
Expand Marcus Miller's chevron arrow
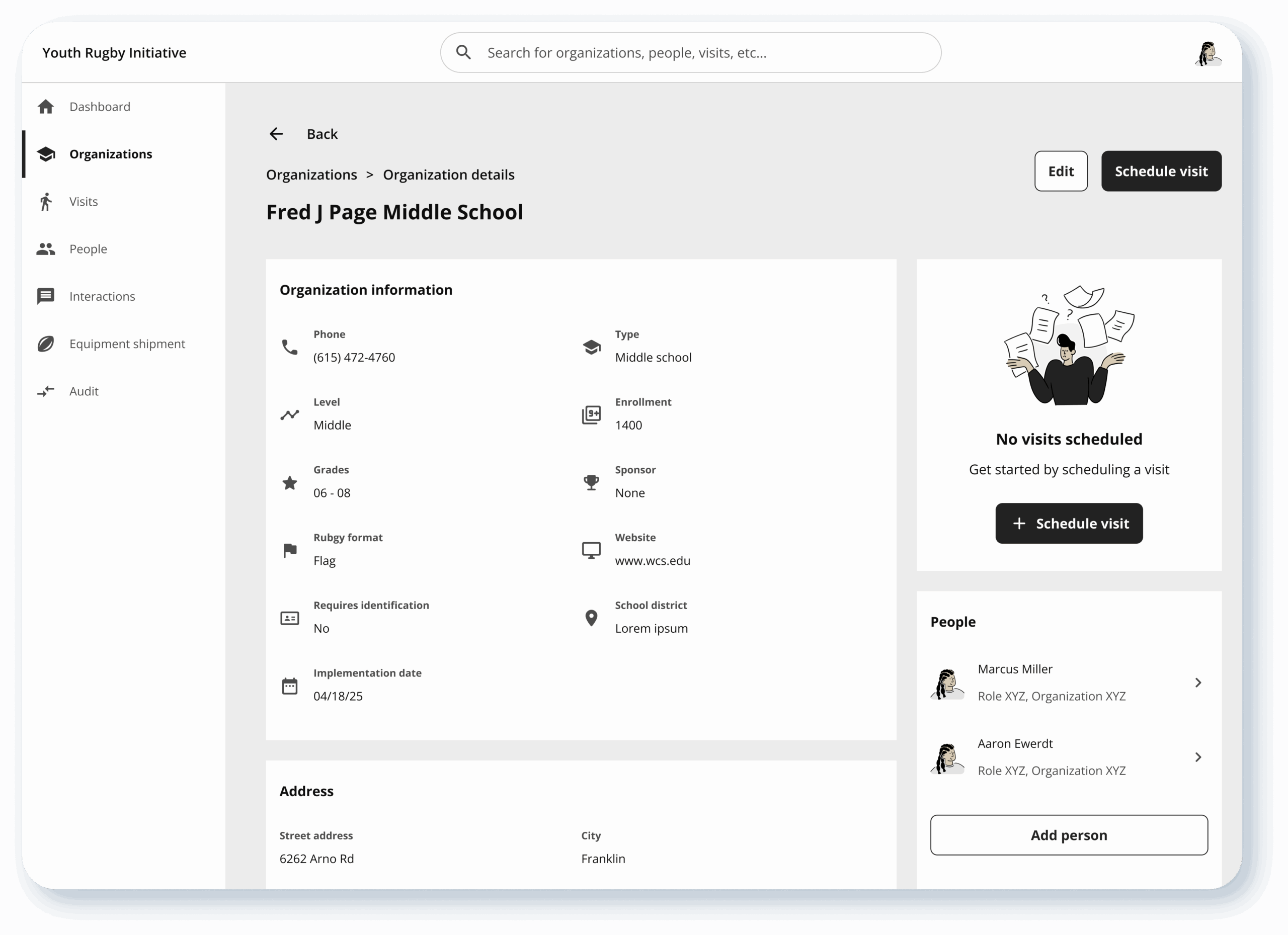(x=1198, y=683)
